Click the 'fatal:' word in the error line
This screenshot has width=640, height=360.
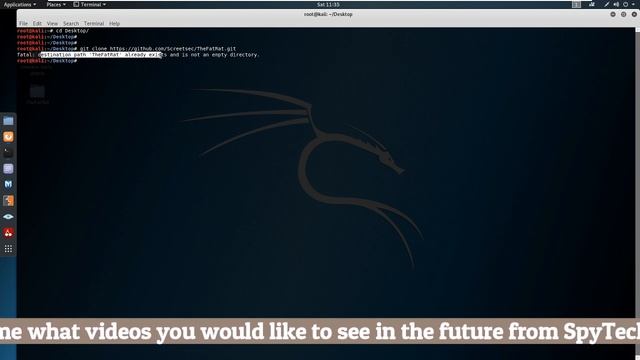click(26, 55)
